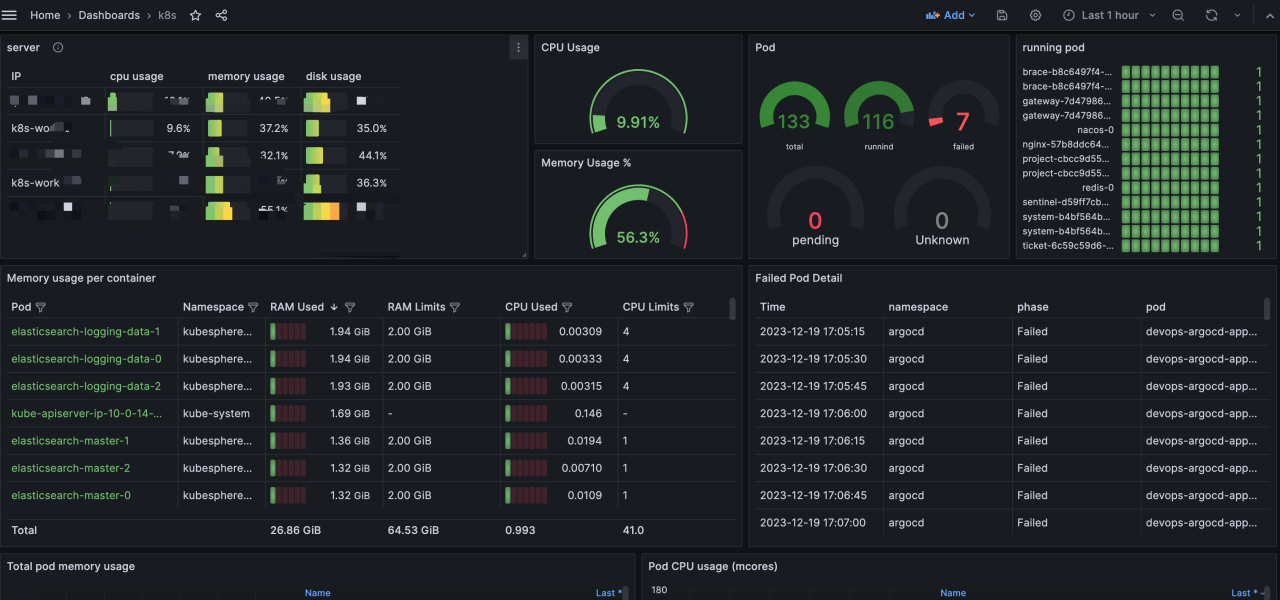This screenshot has width=1280, height=600.
Task: Open dashboard settings gear icon
Action: [x=1035, y=15]
